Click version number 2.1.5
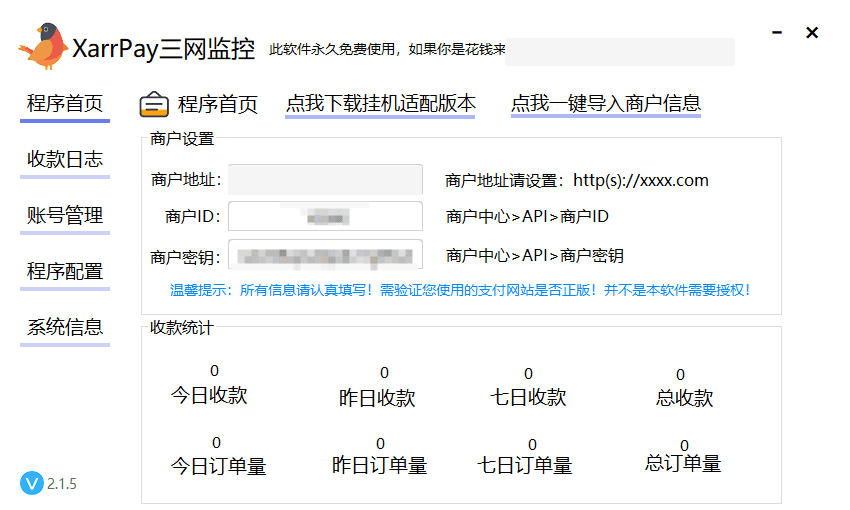 (x=62, y=484)
